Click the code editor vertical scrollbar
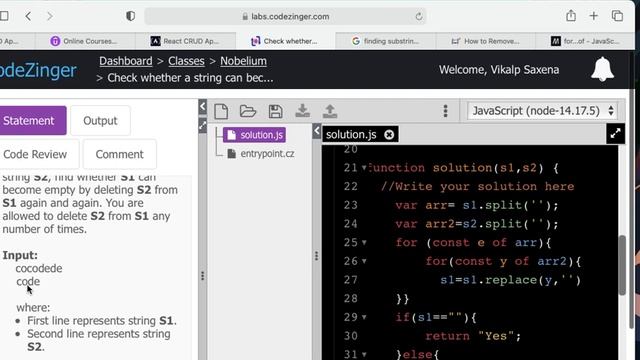This screenshot has height=360, width=640. (622, 265)
